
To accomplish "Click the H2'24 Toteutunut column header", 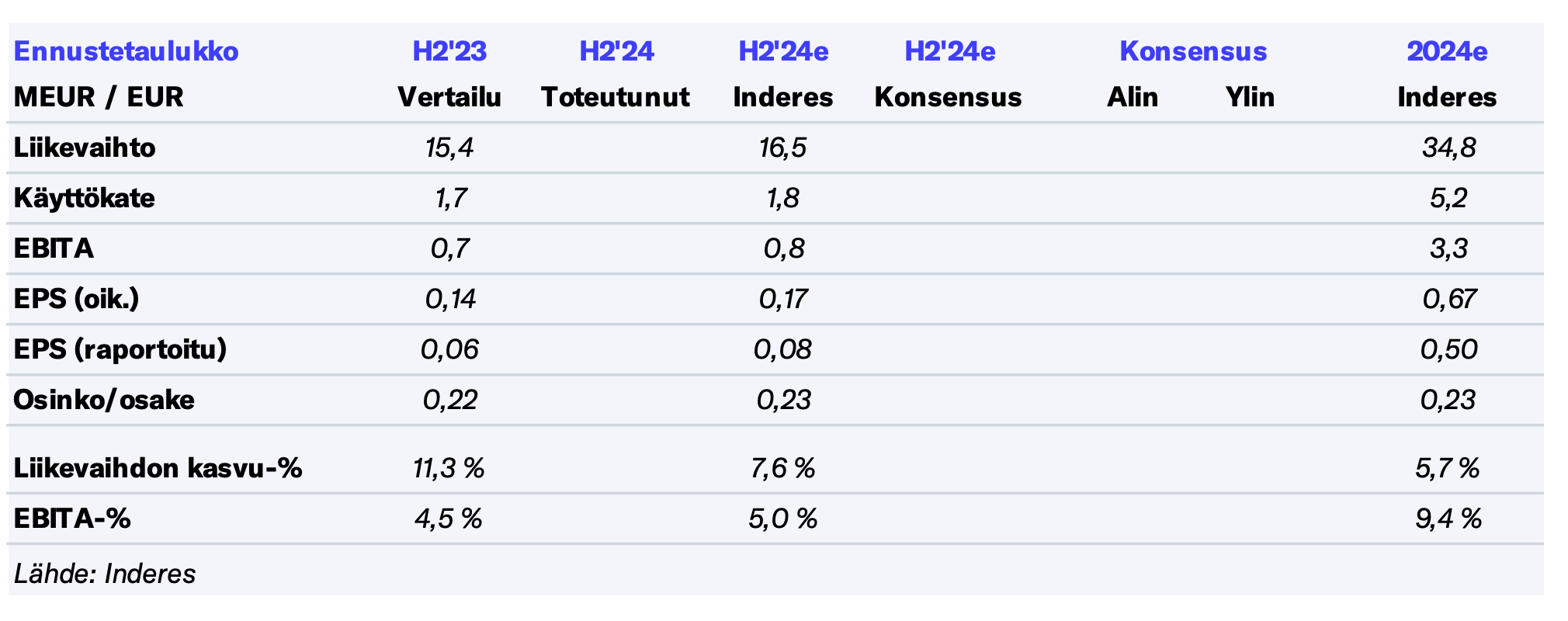I will pyautogui.click(x=616, y=51).
